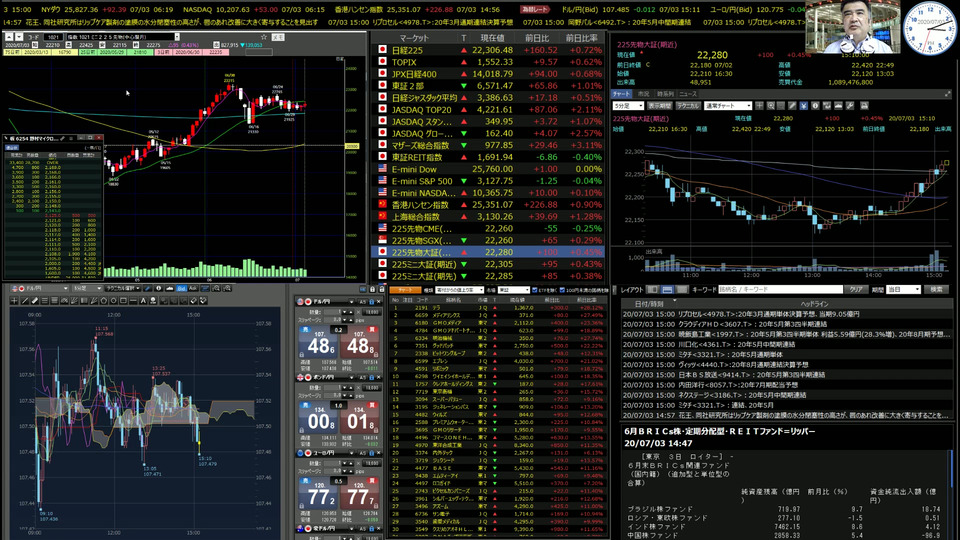Click in the news keyword search field
The image size is (960, 540).
click(780, 289)
